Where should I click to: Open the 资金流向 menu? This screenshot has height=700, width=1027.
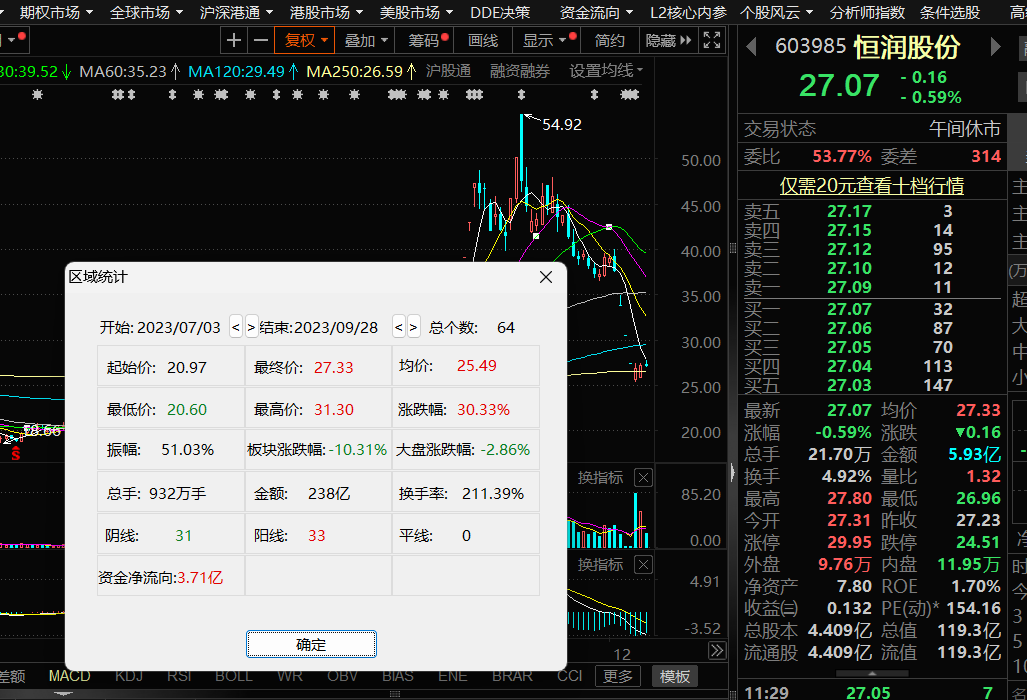point(596,12)
